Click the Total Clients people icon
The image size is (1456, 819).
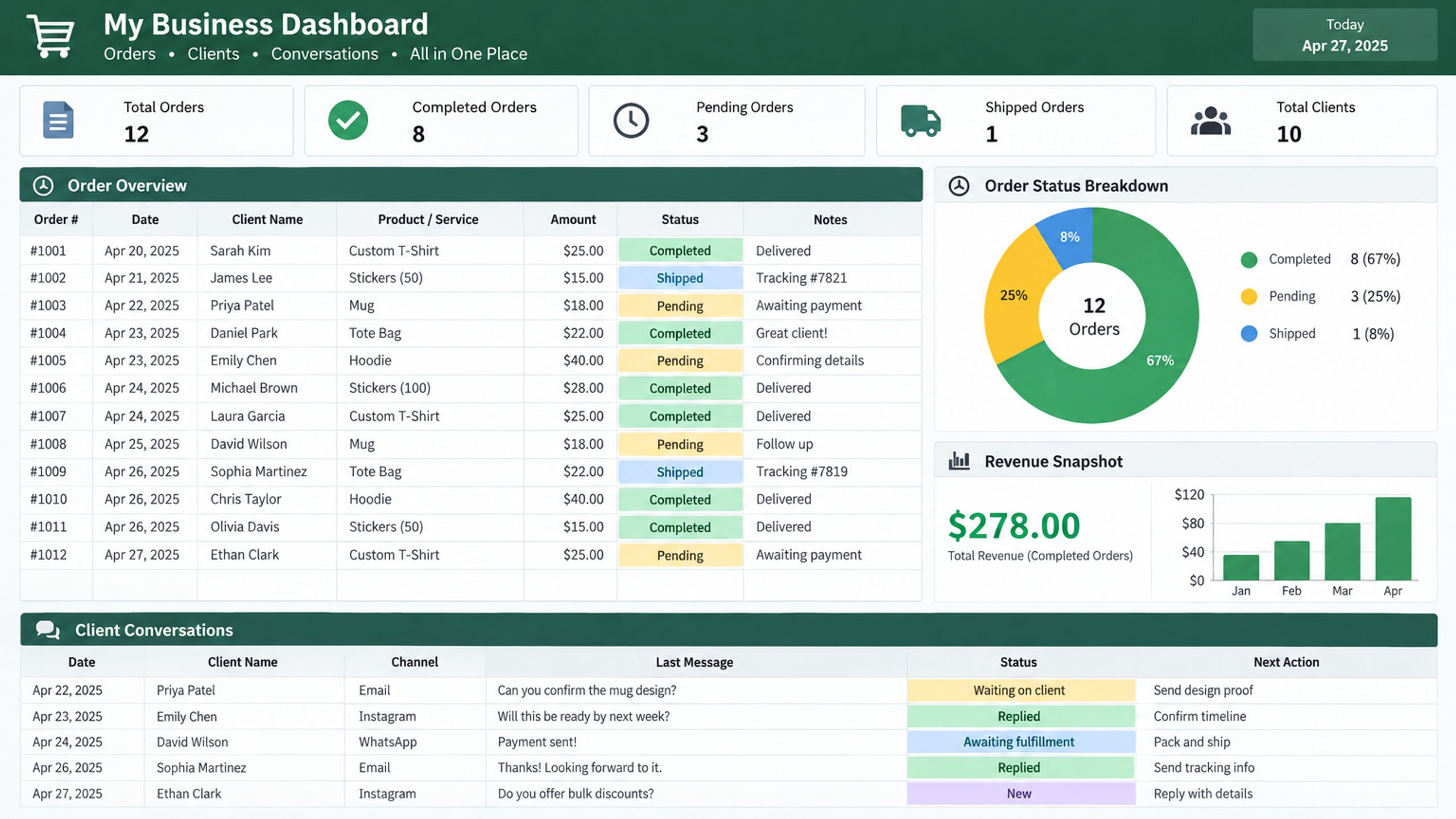(1211, 121)
